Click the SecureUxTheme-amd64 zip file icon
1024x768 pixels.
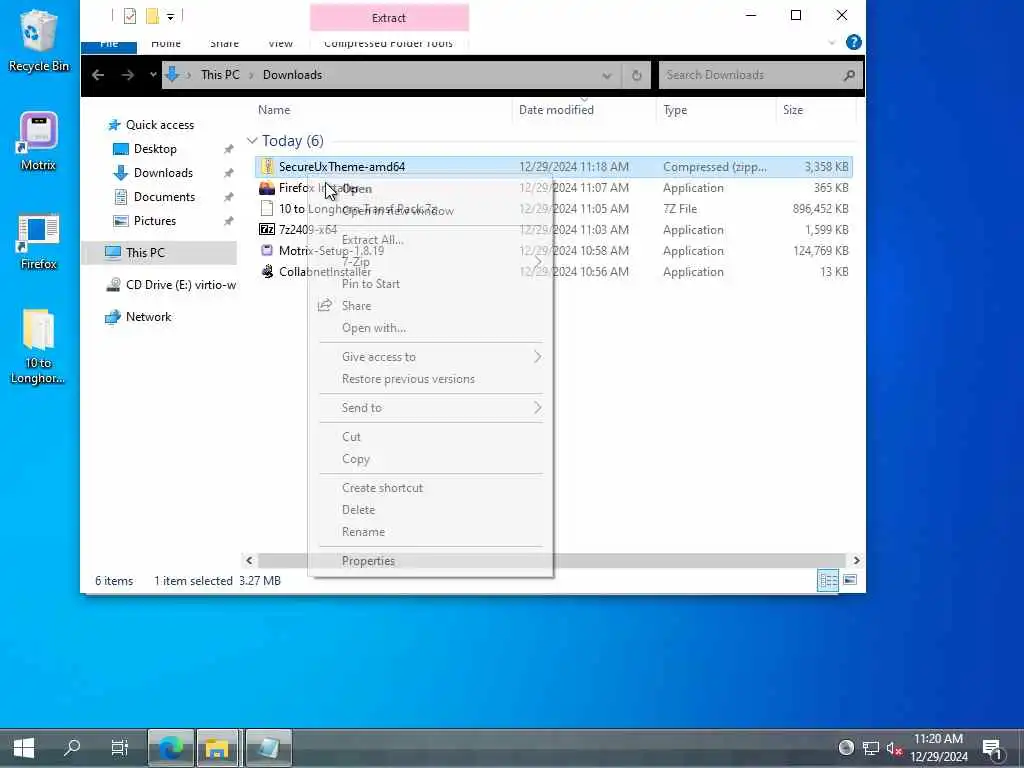tap(267, 167)
